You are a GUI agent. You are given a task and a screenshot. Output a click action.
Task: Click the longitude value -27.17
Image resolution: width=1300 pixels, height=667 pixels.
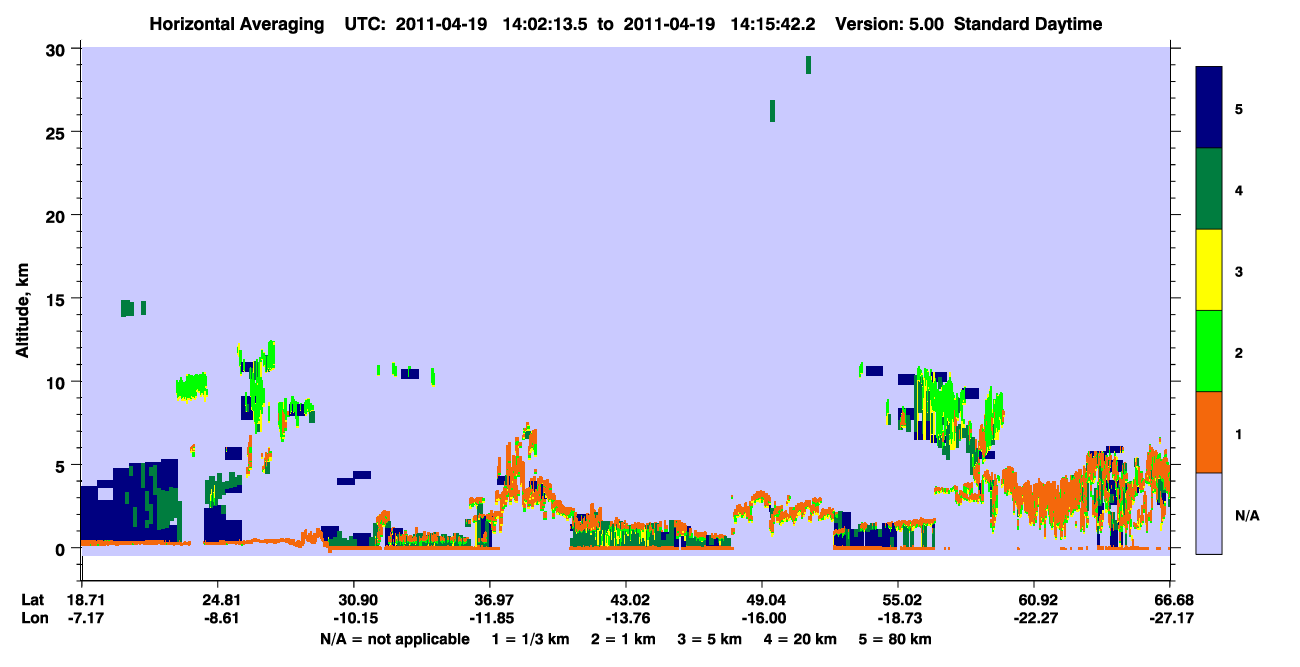coord(1170,618)
